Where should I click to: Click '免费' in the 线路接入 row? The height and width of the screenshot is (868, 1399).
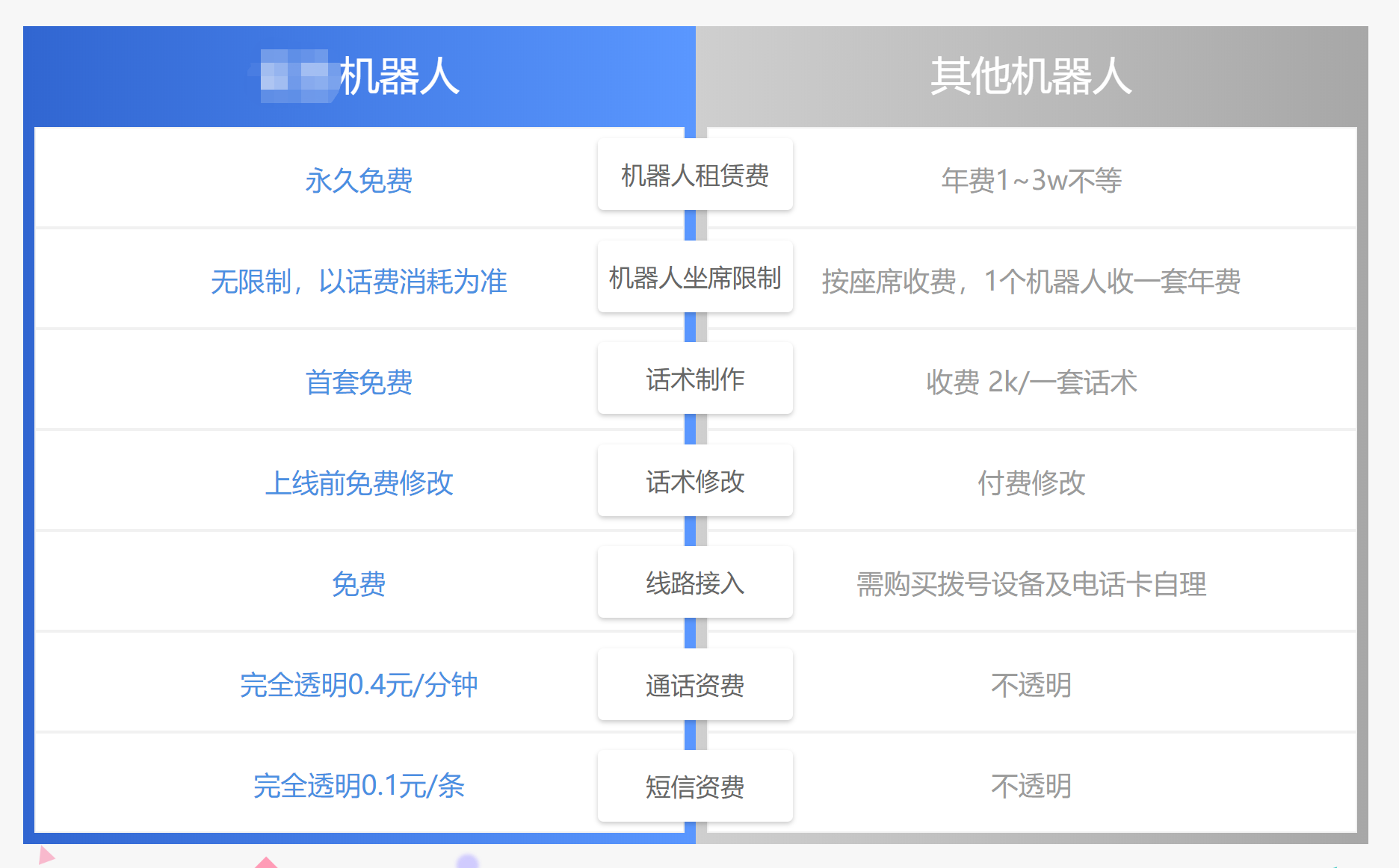[x=359, y=584]
